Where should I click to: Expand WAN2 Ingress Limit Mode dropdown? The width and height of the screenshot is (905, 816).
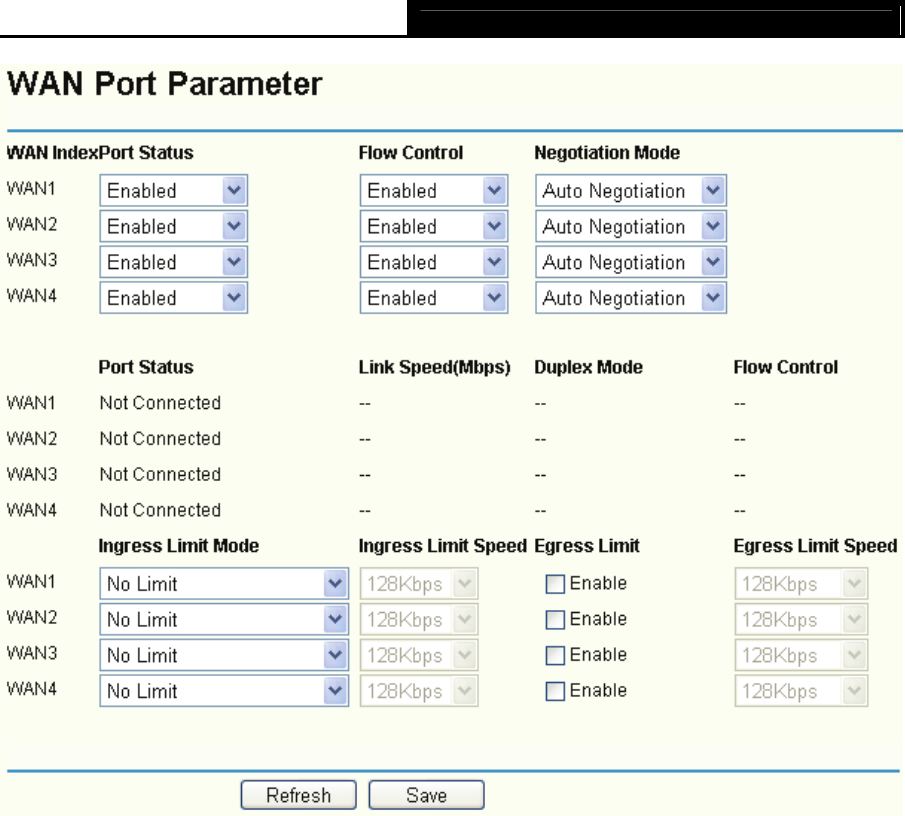tap(224, 620)
